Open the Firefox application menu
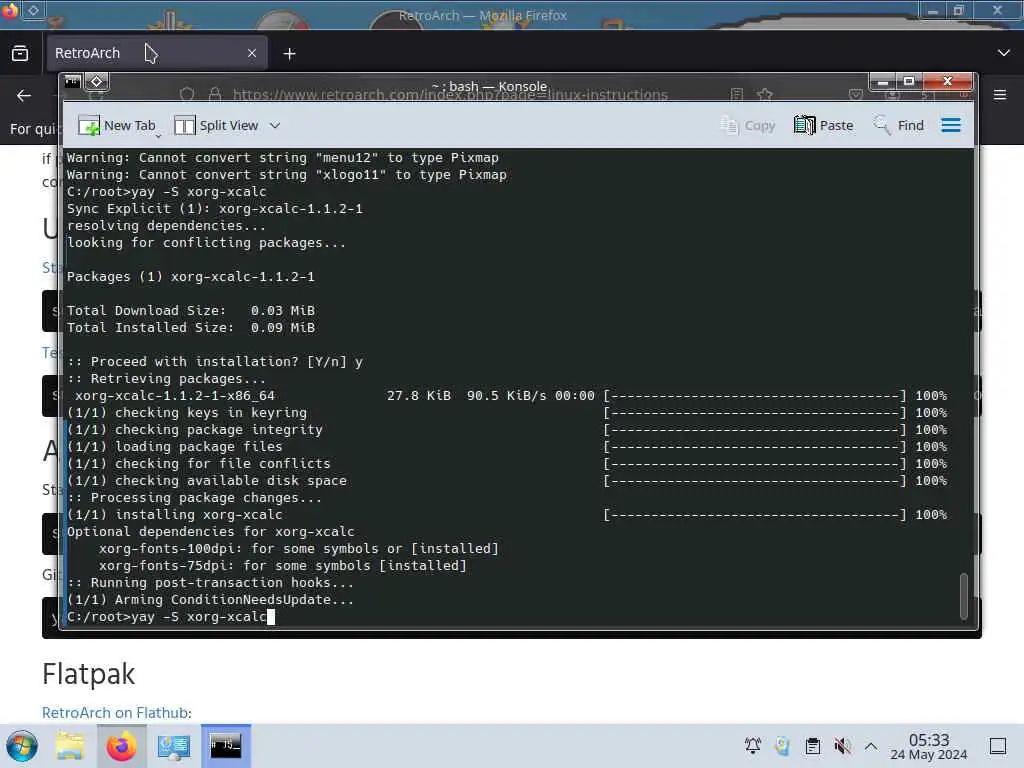 point(1000,95)
